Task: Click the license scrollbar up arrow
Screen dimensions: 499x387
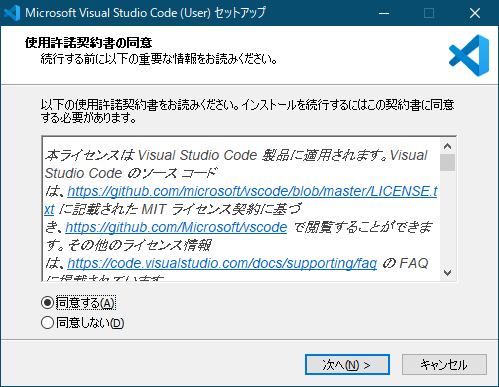Action: (447, 146)
